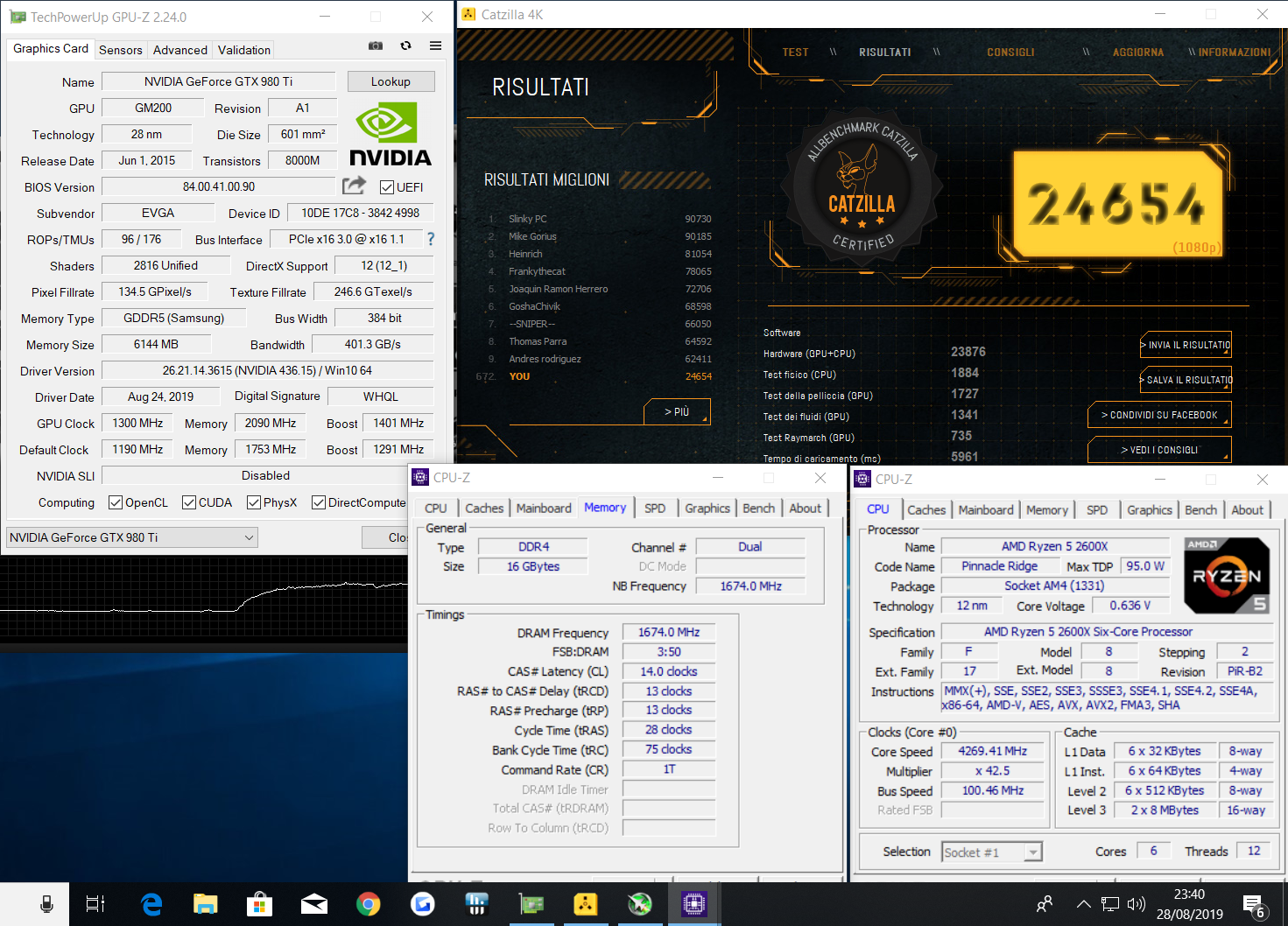This screenshot has width=1288, height=926.
Task: Click the microphone icon on the taskbar
Action: point(47,904)
